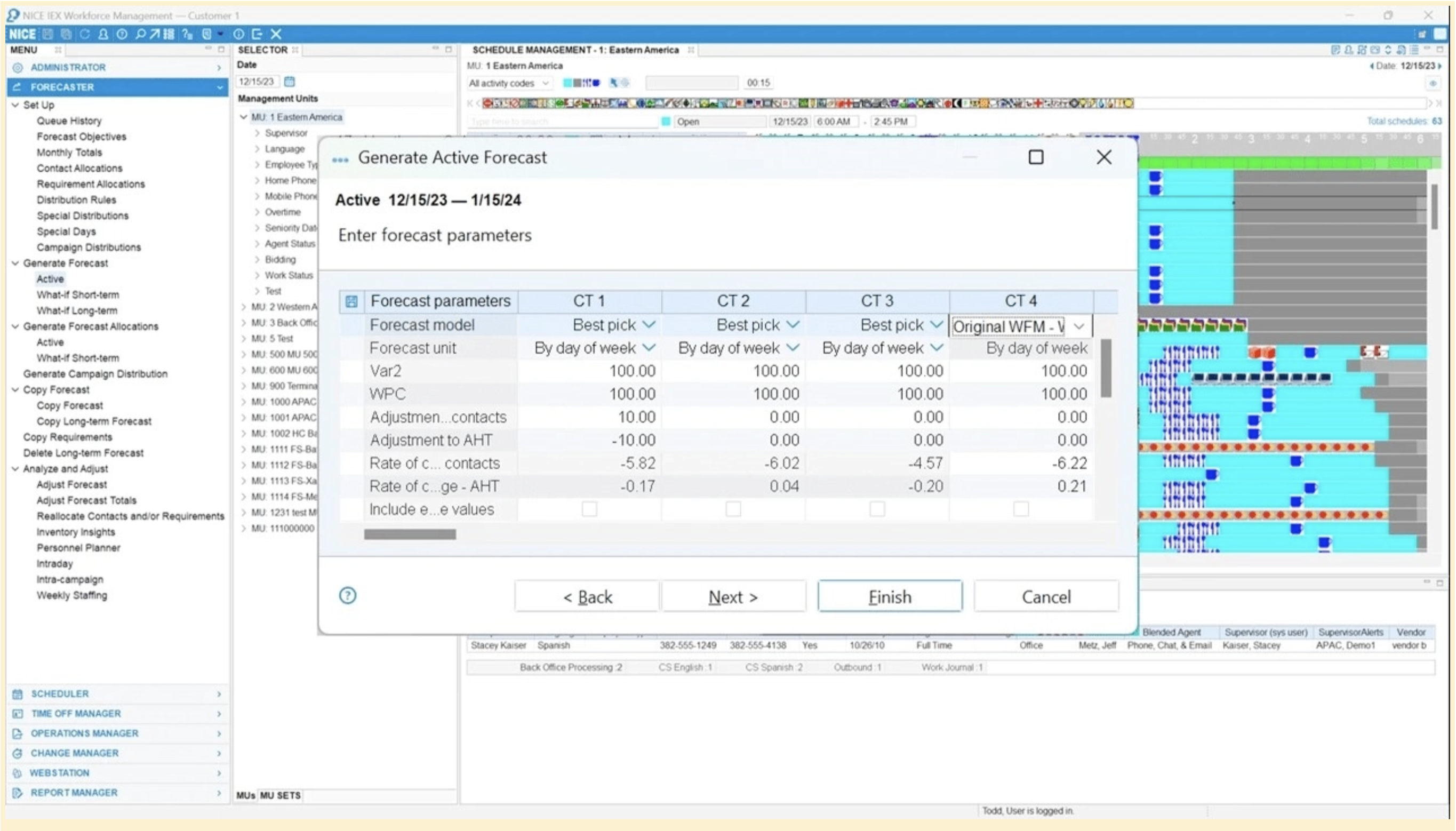Screen dimensions: 1456x831
Task: Tick the Include values checkbox for CT 4
Action: [x=1021, y=508]
